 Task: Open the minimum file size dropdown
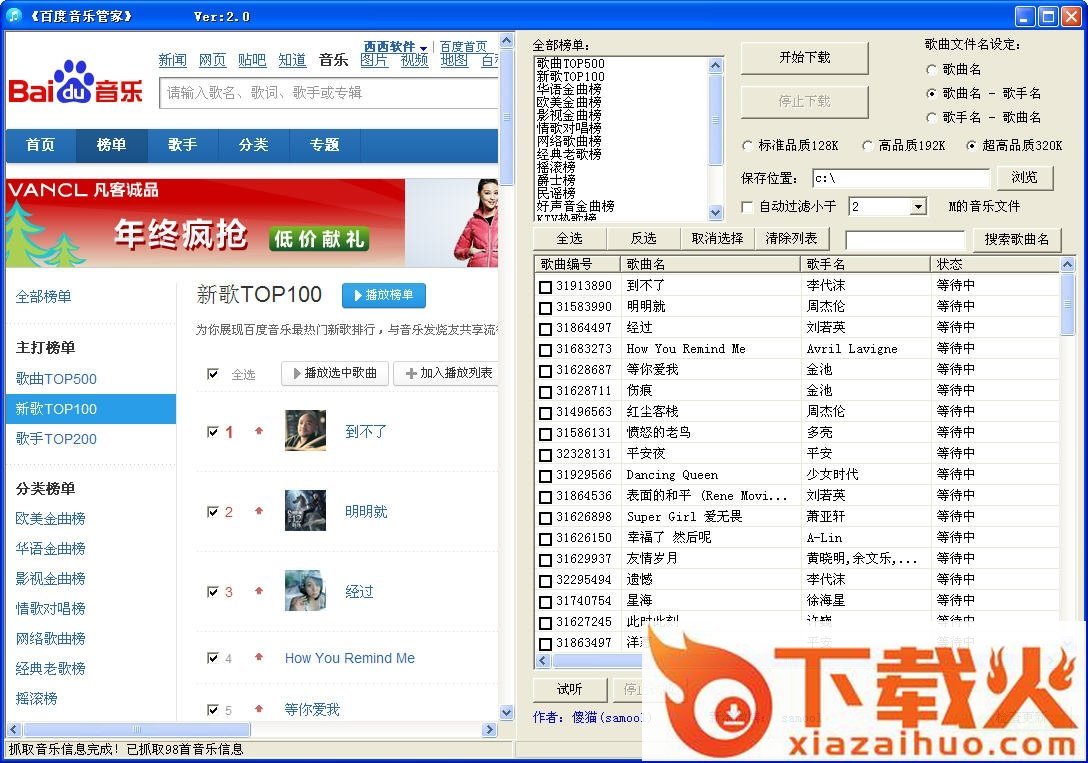click(918, 207)
